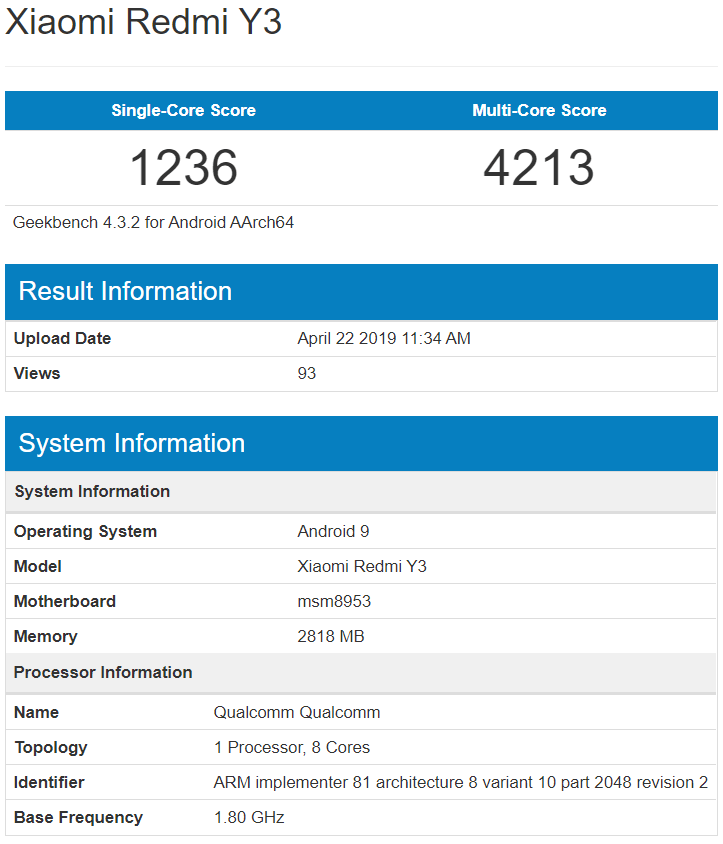The image size is (723, 844).
Task: Select the 'ARM implementer 81 architecture 8' identifier value
Action: click(461, 782)
